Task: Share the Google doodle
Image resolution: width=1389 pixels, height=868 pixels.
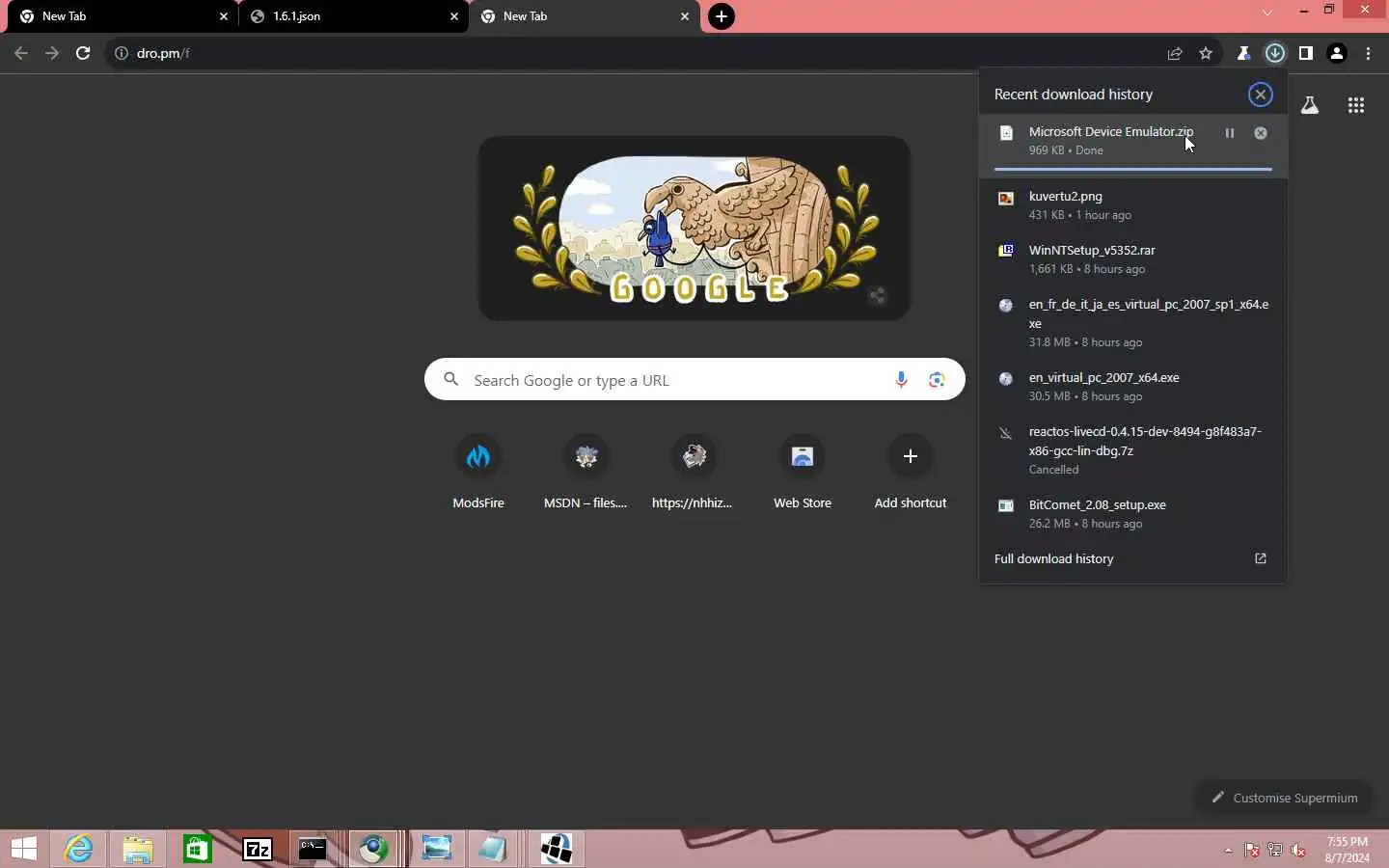Action: (x=877, y=296)
